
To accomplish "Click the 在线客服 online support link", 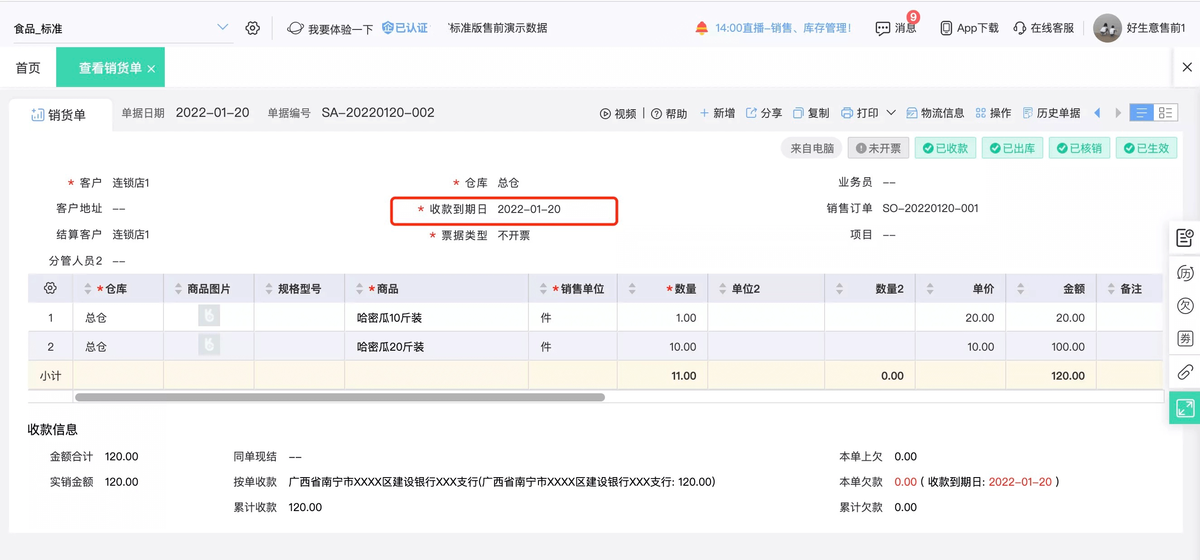I will (x=1043, y=28).
